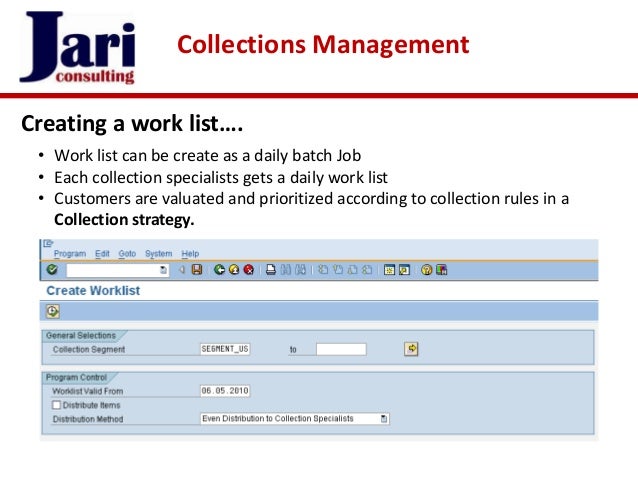Click the yellow Exit up-arrow icon
The image size is (638, 479).
[234, 269]
